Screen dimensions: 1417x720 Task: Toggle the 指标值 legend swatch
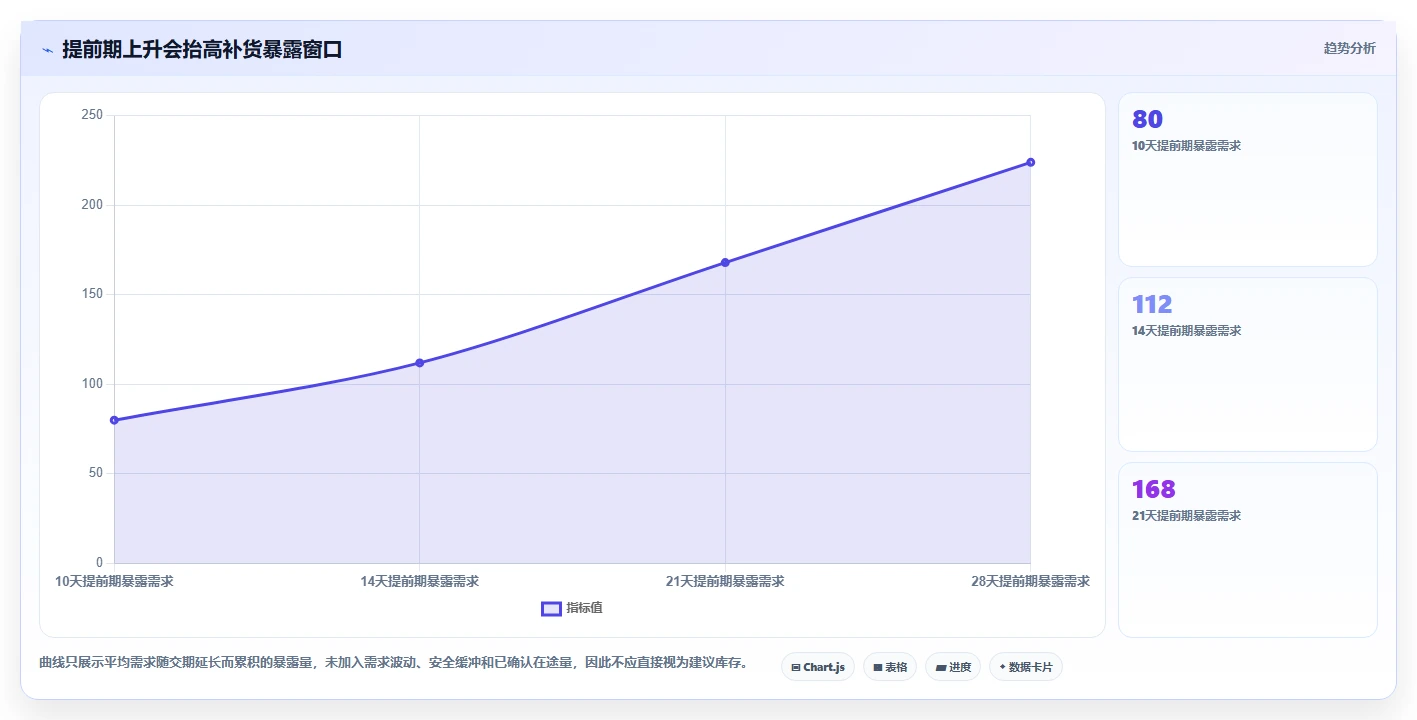coord(551,608)
